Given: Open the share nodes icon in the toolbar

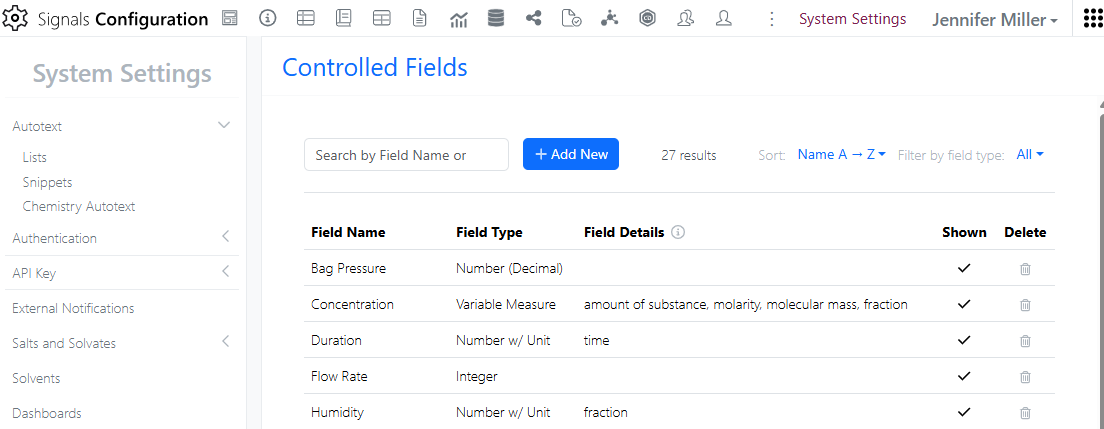Looking at the screenshot, I should [x=534, y=19].
